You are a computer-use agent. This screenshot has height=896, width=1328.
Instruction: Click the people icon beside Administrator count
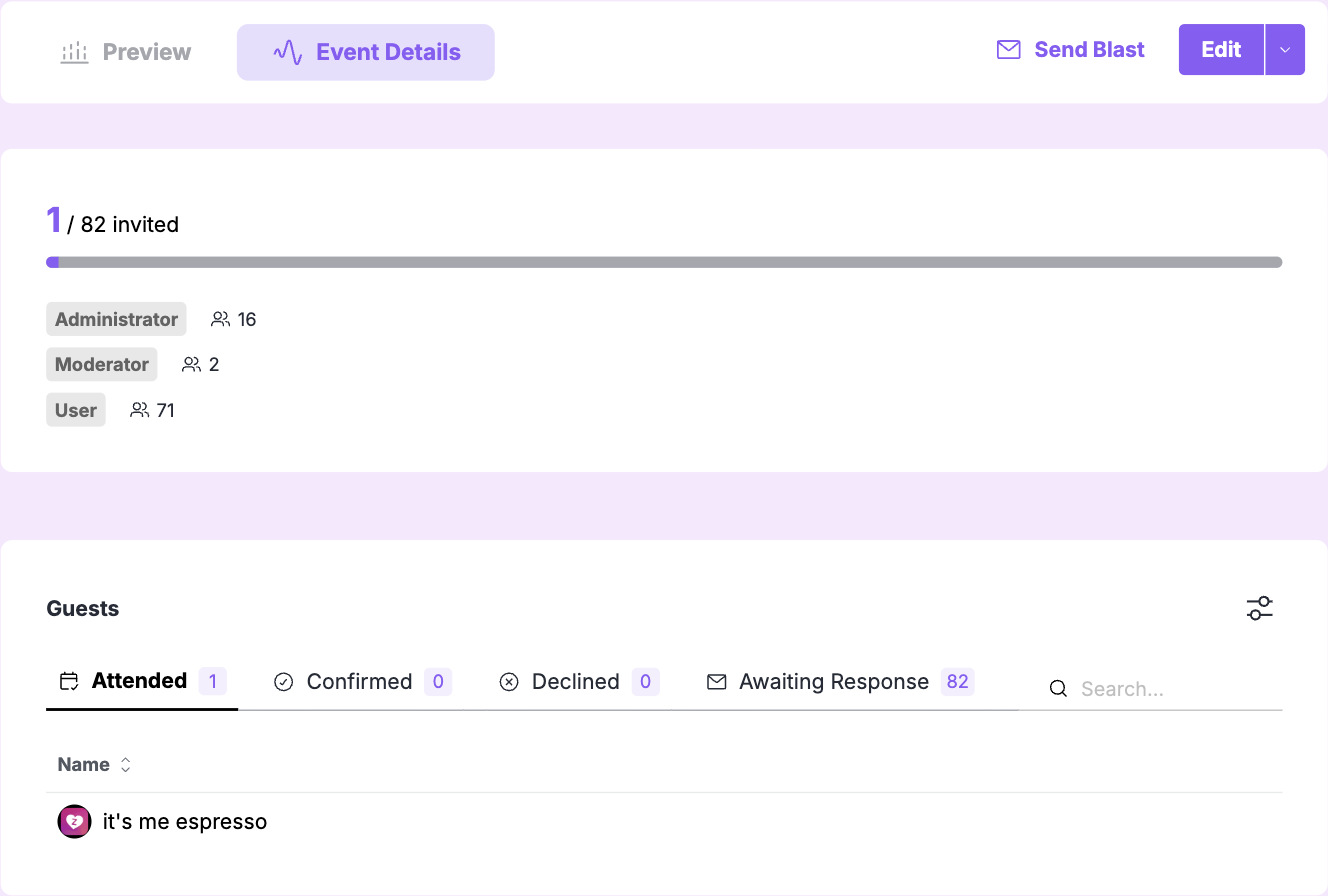pyautogui.click(x=221, y=319)
